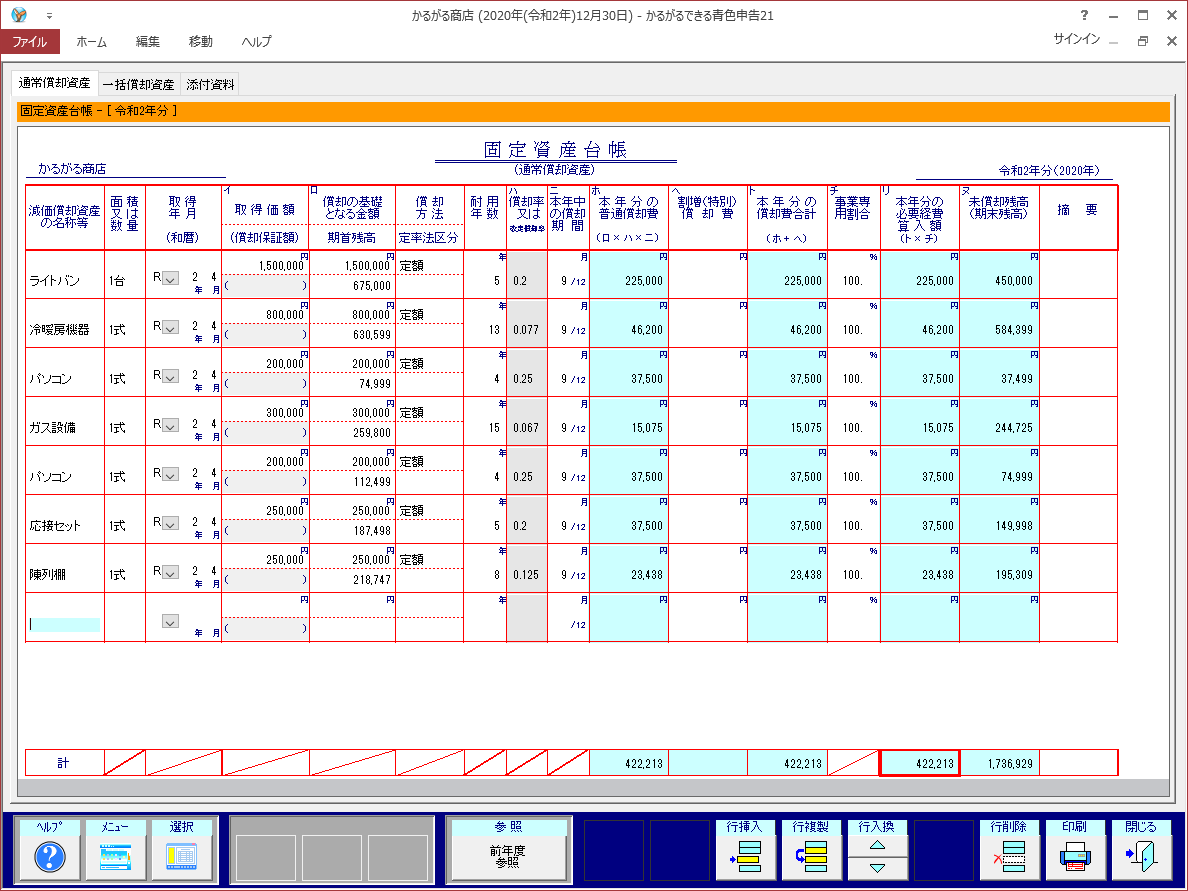The height and width of the screenshot is (891, 1188).
Task: Click the highlighted 422,213 total expense cell
Action: (920, 763)
